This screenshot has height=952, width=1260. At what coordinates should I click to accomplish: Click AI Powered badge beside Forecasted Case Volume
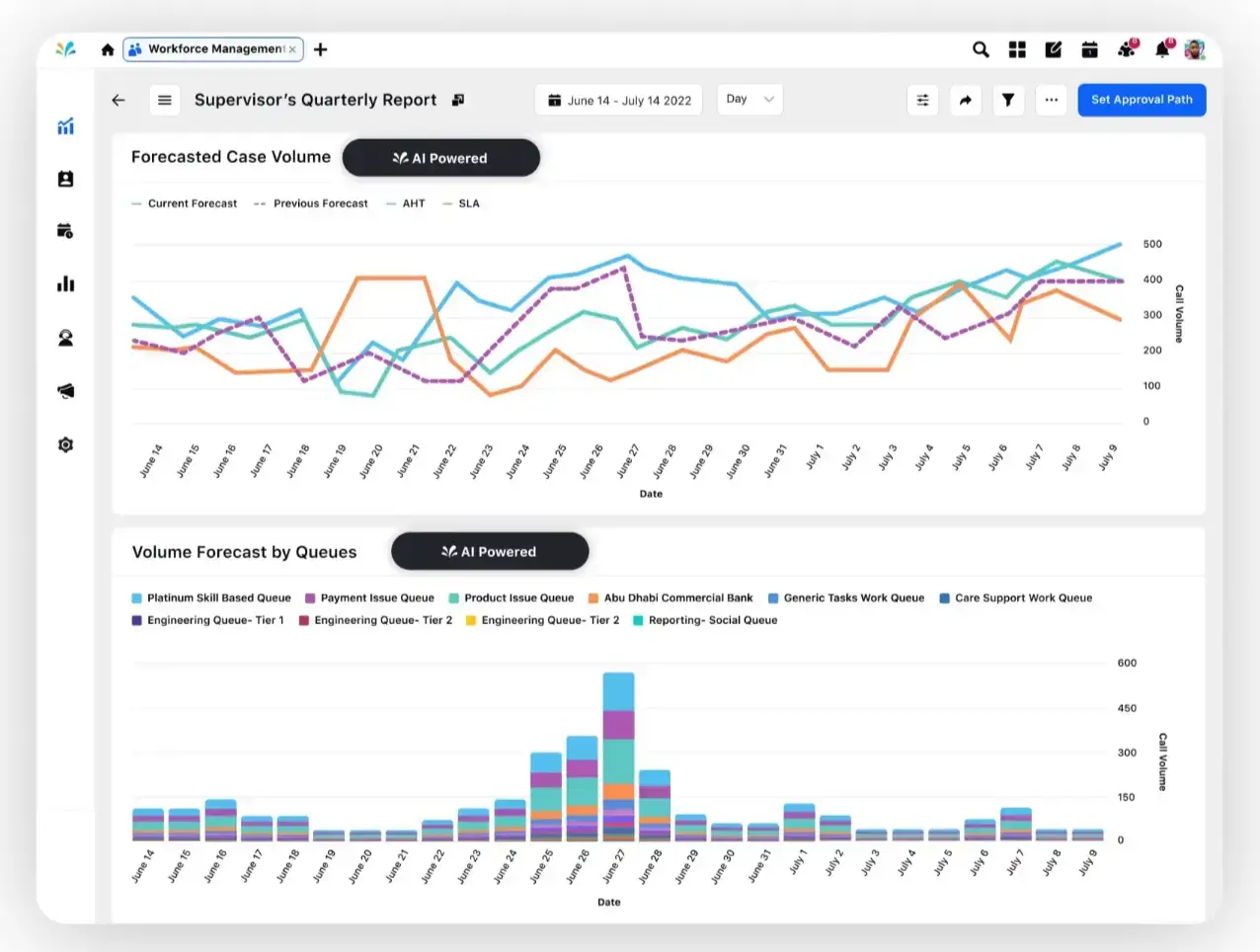click(440, 158)
